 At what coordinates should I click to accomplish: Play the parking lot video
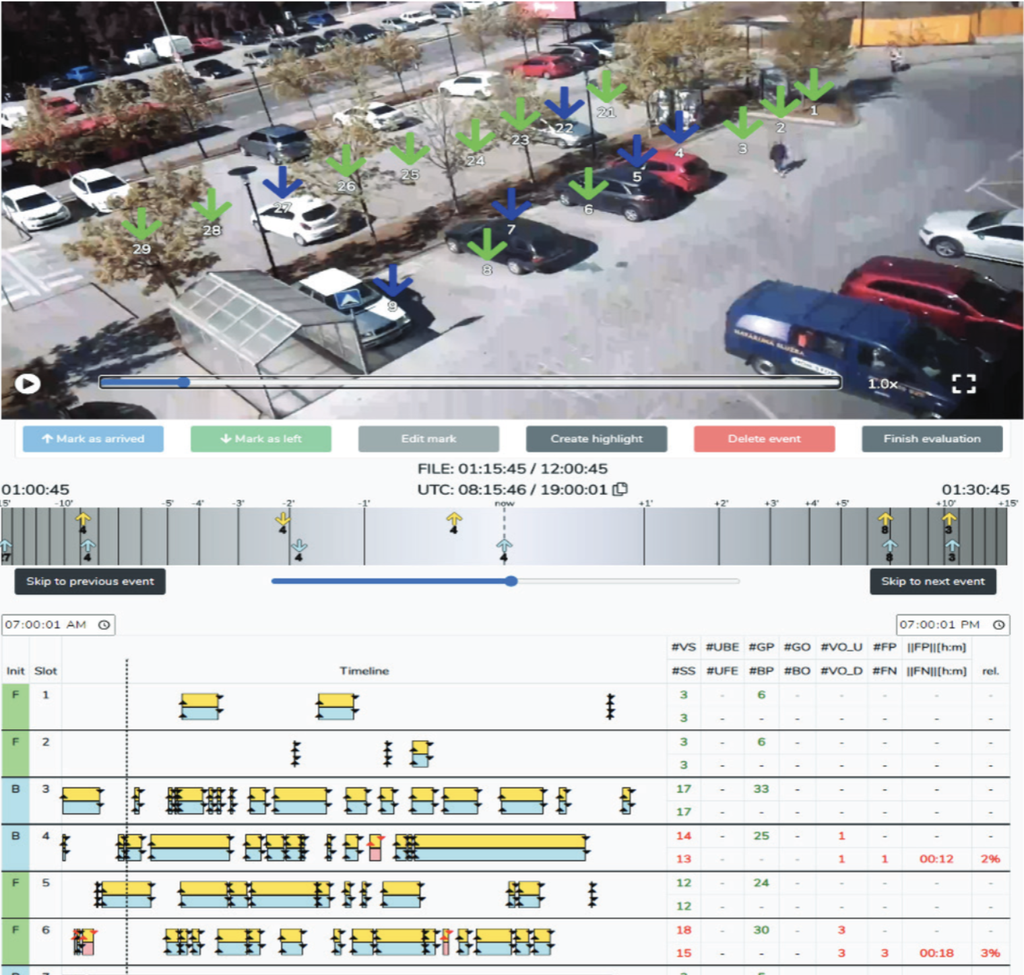click(27, 383)
